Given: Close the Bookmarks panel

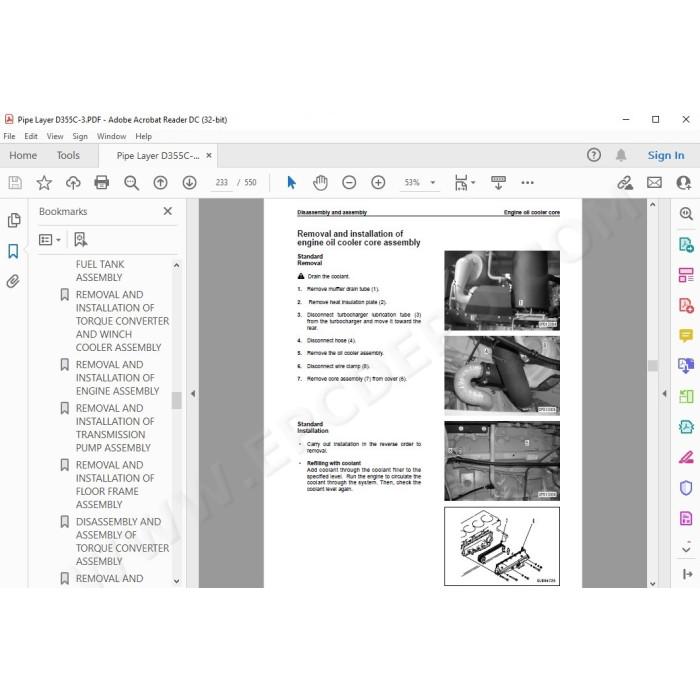Looking at the screenshot, I should click(167, 211).
